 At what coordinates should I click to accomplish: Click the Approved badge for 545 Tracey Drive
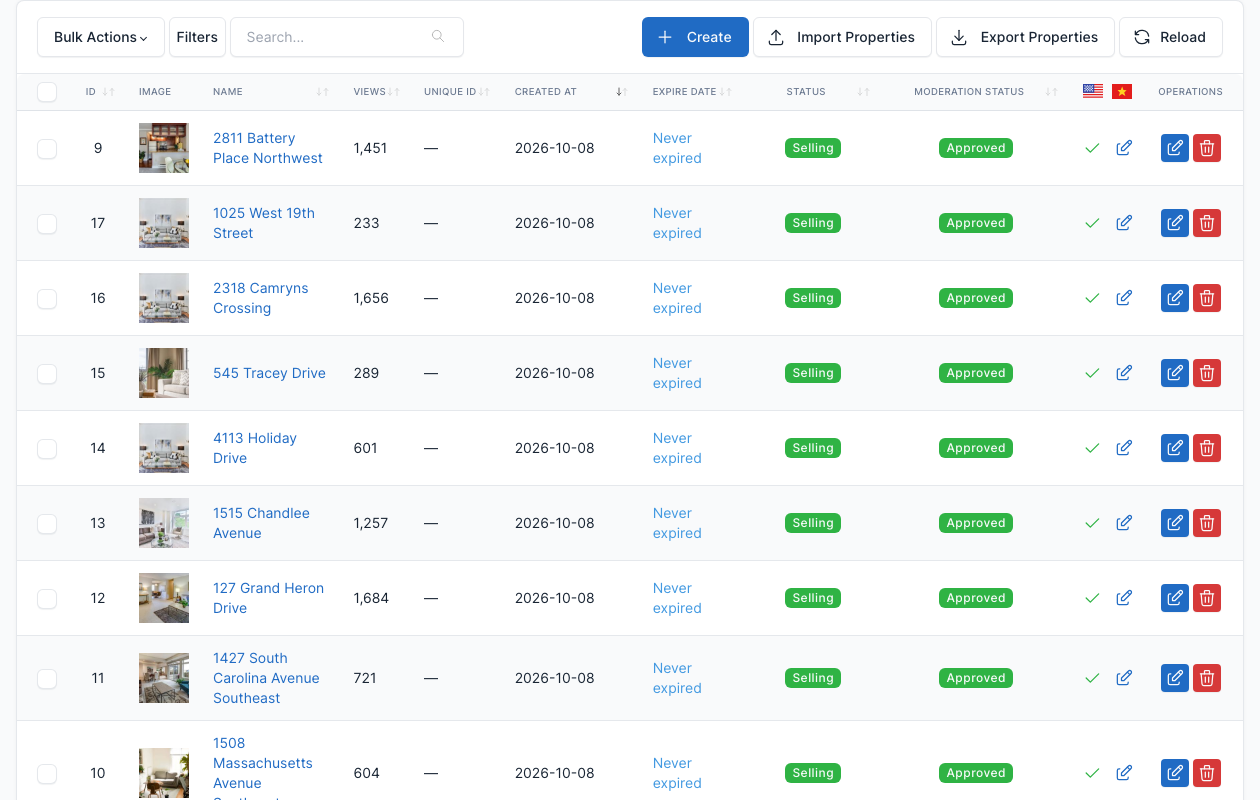[976, 373]
